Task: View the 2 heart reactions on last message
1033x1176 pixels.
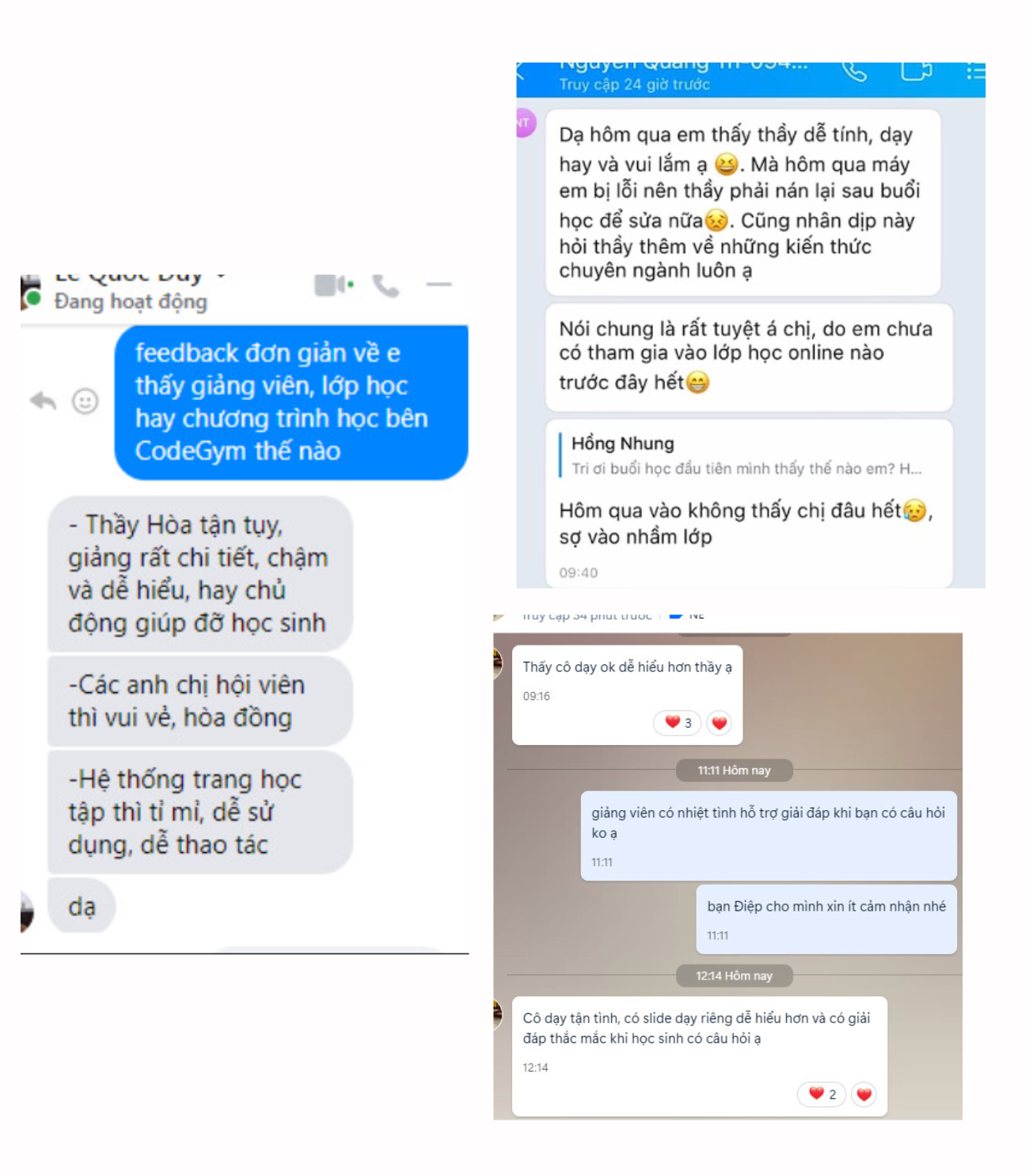Action: (822, 1094)
